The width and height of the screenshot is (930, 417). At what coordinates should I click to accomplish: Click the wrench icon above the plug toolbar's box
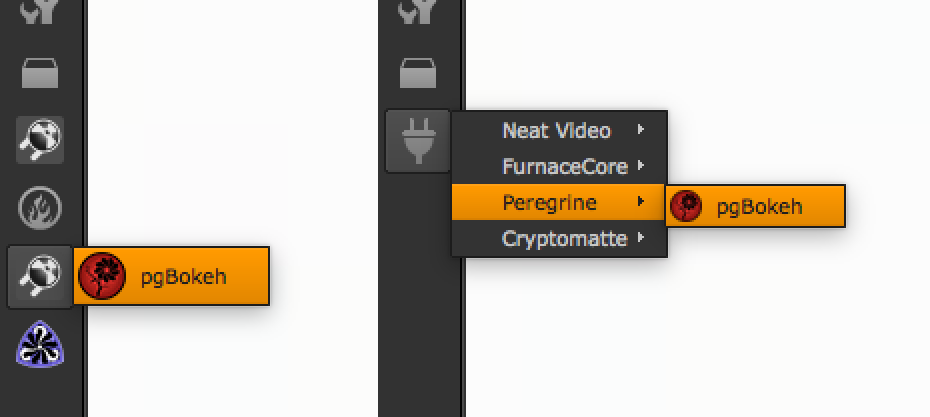pyautogui.click(x=418, y=12)
